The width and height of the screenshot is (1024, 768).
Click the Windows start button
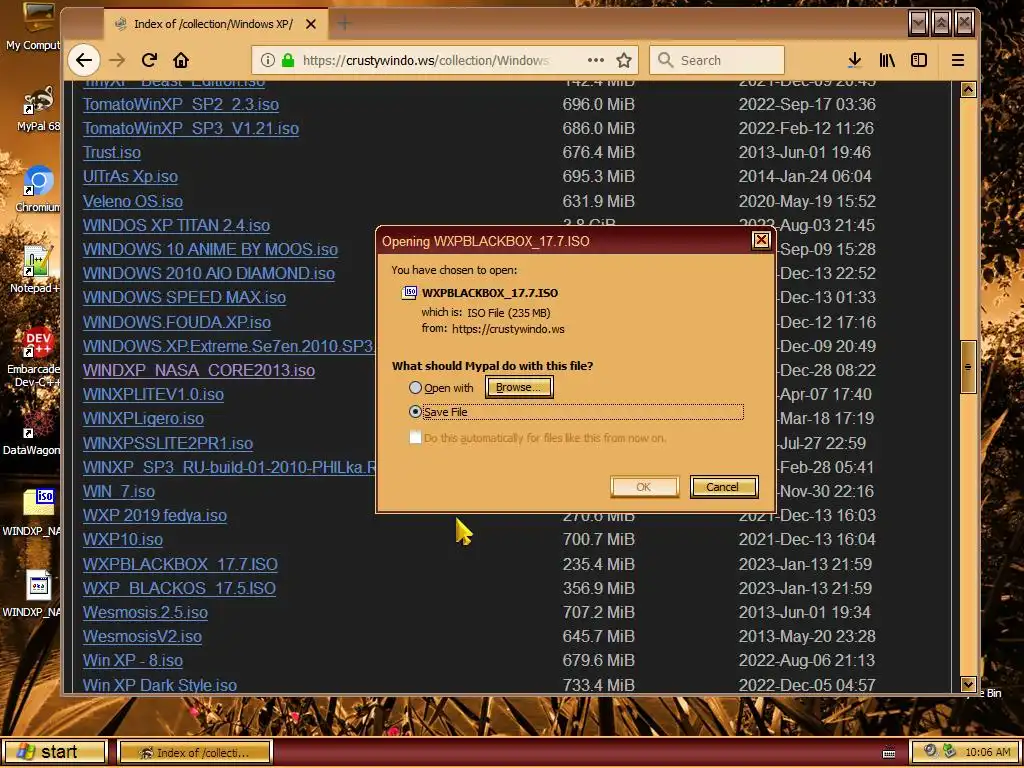pos(54,752)
